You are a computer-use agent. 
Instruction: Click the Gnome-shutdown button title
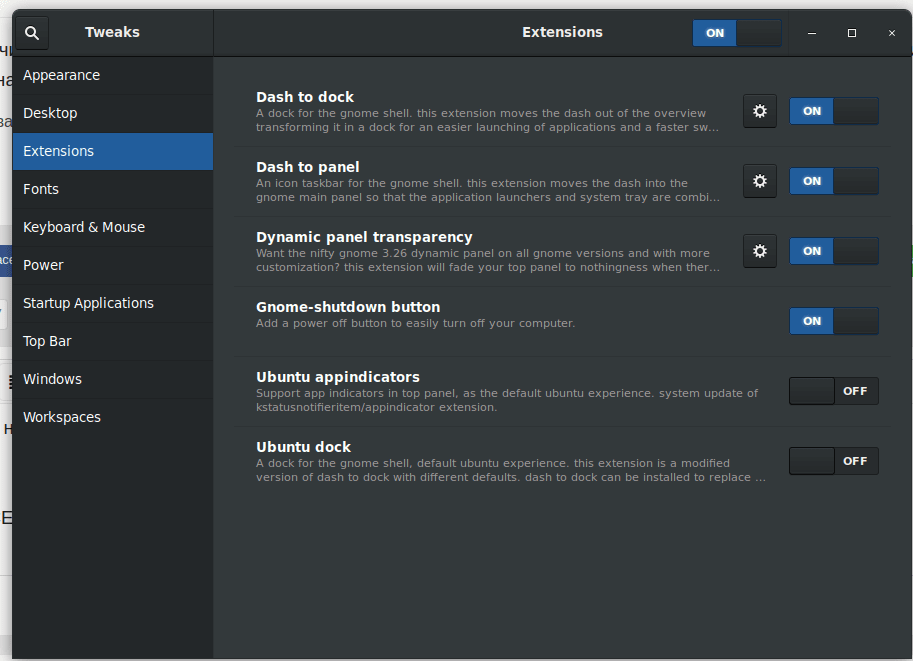point(348,307)
